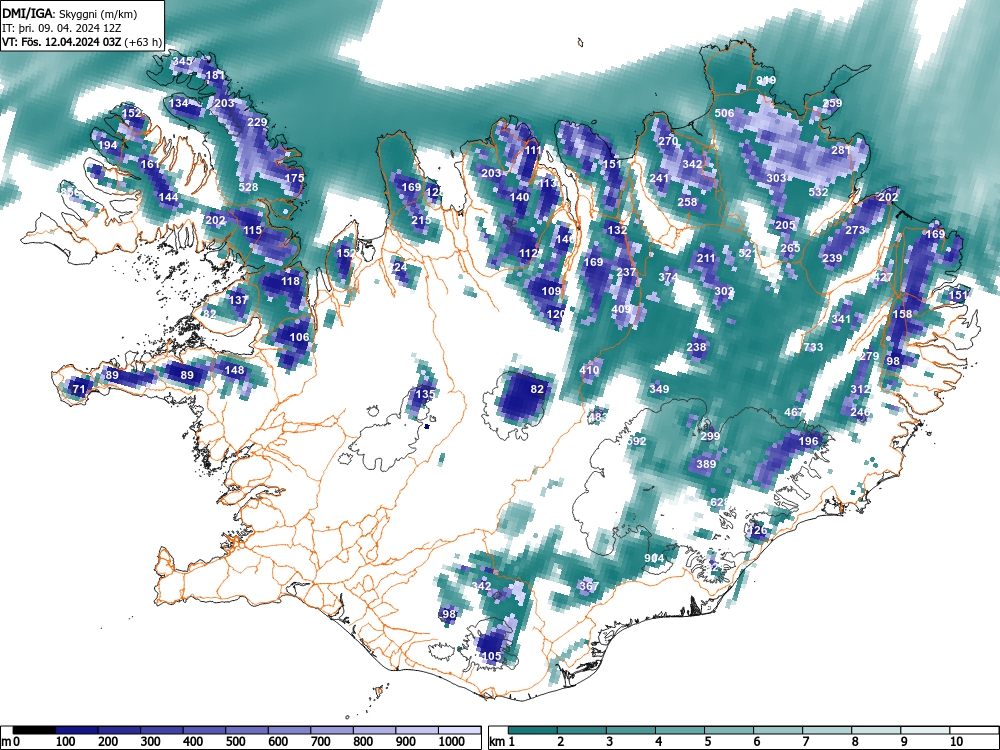Click the visibility value 105 over Mýrdalsjökull
The width and height of the screenshot is (1000, 750).
[x=491, y=656]
